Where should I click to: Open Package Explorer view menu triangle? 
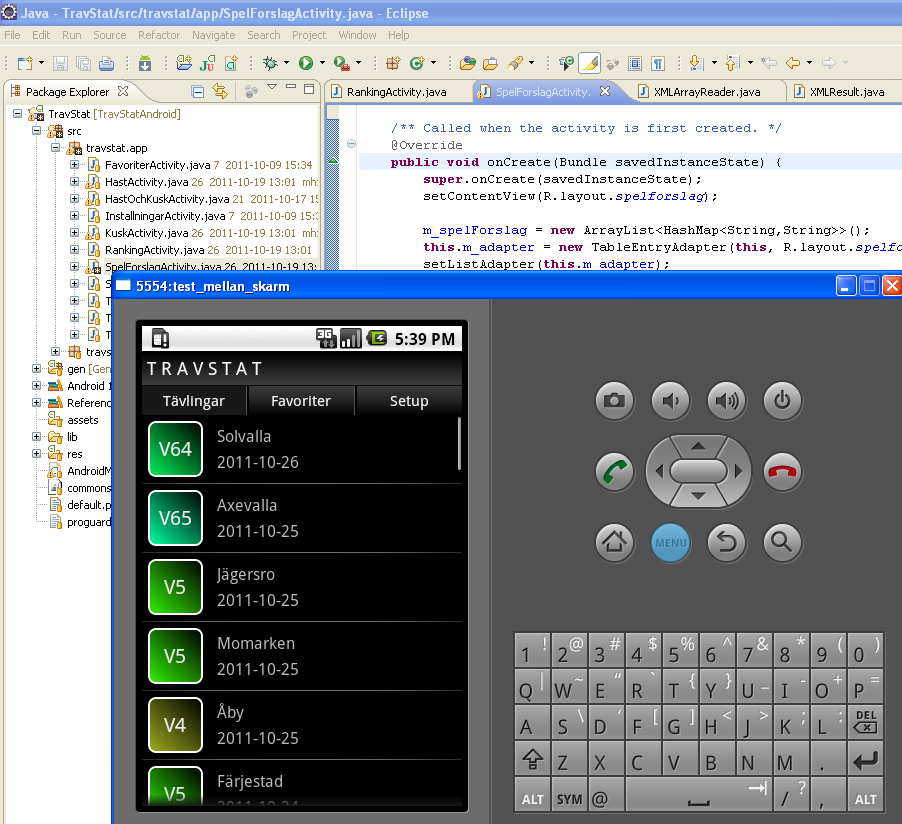[272, 87]
